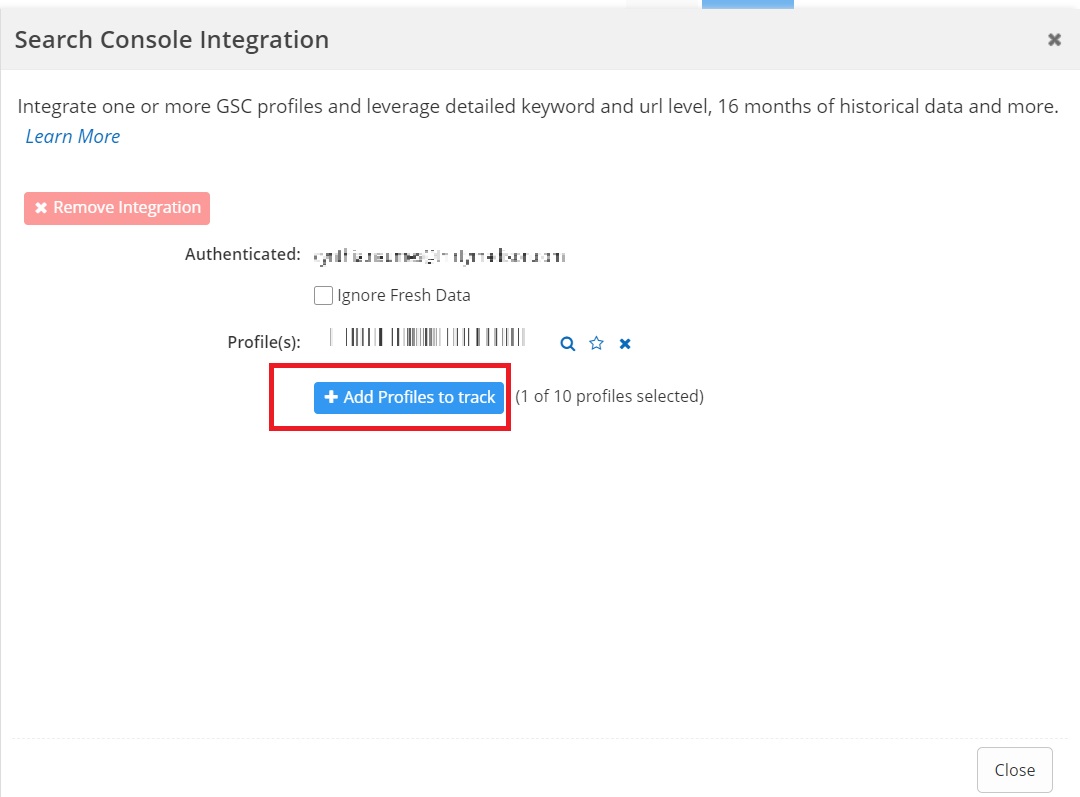Enable the Ignore Fresh Data checkbox
The height and width of the screenshot is (797, 1080).
(323, 296)
